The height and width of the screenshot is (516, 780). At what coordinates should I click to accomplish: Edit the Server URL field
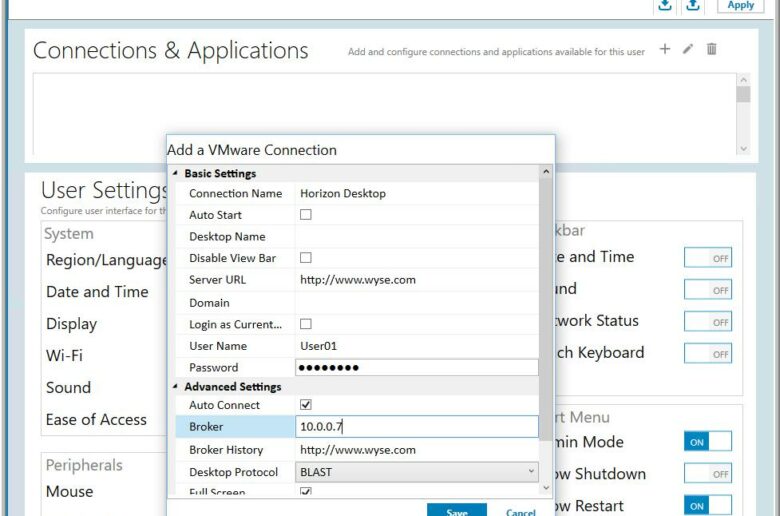(x=416, y=280)
